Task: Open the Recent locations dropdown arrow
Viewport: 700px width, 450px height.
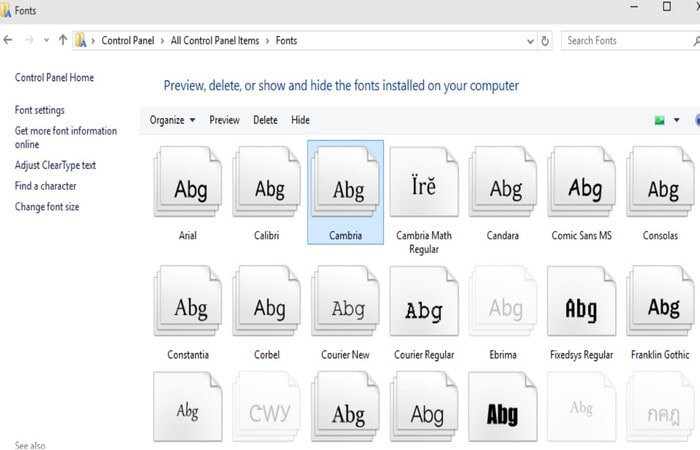Action: click(x=46, y=40)
